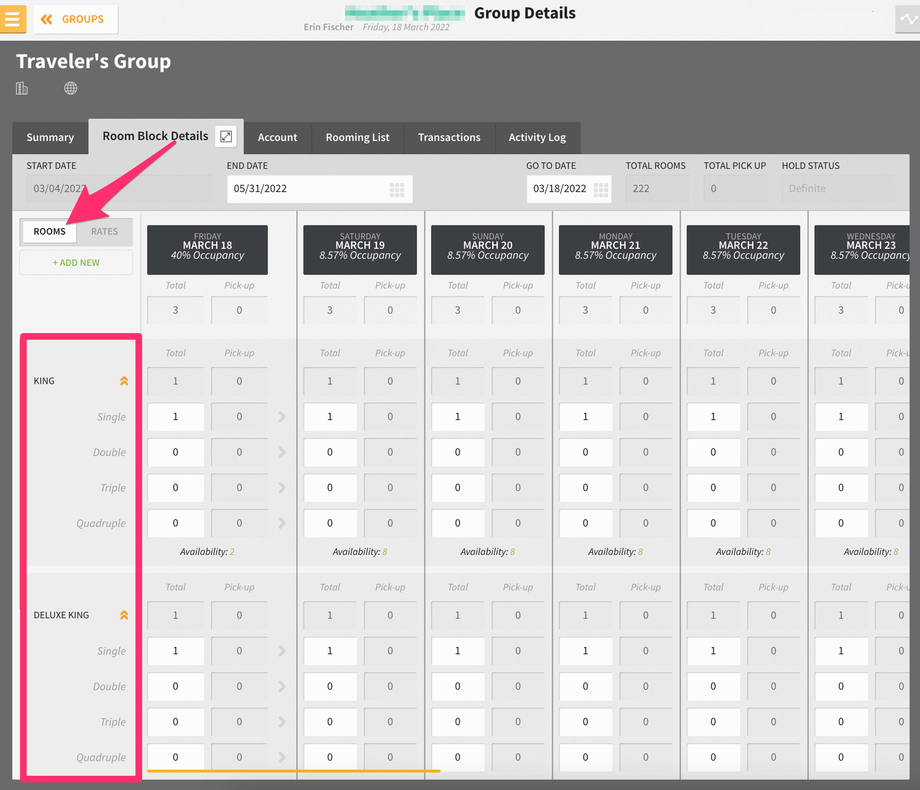Select the Sunday March 20 date header
The height and width of the screenshot is (790, 920).
tap(488, 249)
